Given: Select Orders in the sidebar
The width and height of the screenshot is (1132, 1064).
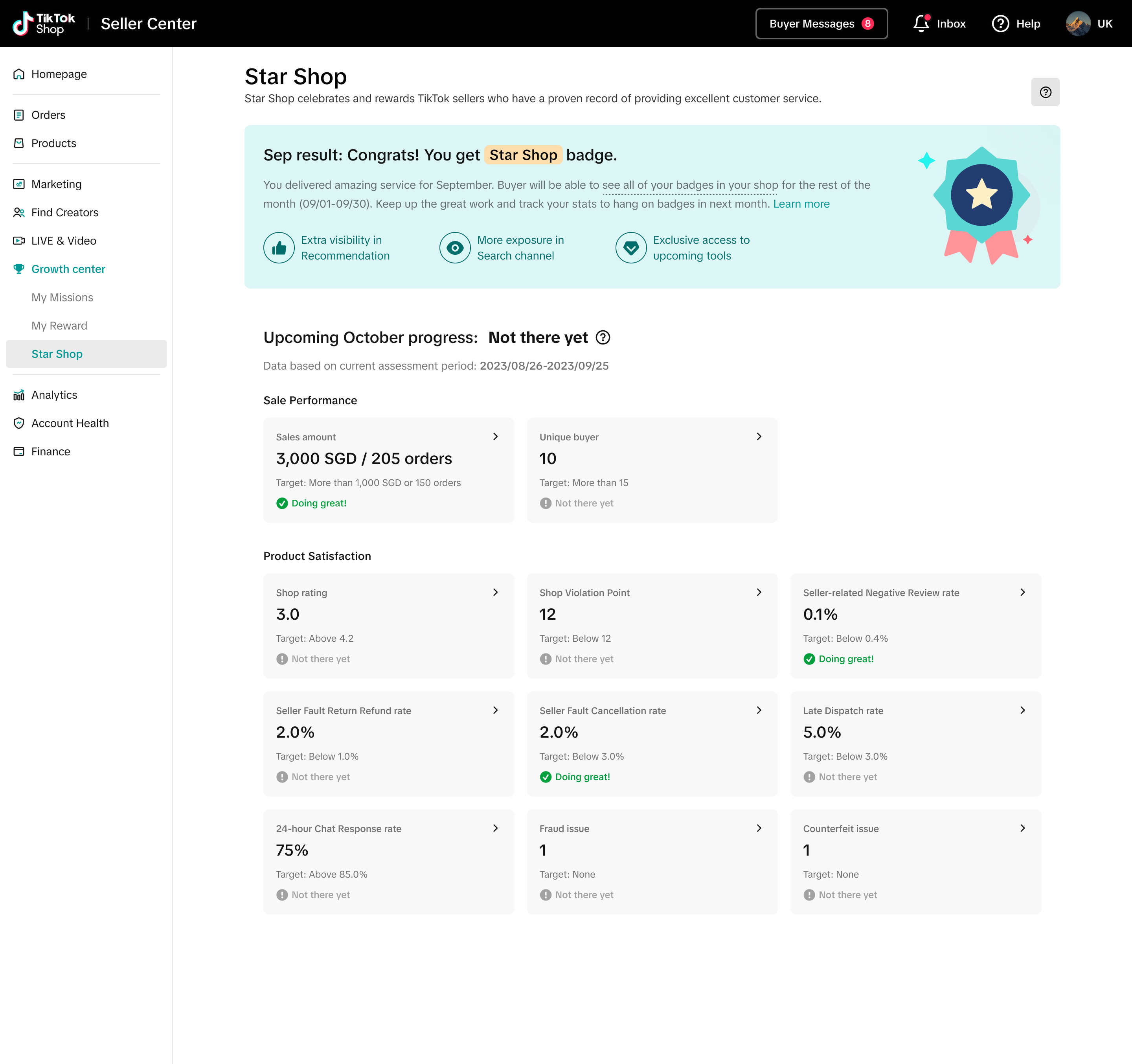Looking at the screenshot, I should [x=48, y=115].
